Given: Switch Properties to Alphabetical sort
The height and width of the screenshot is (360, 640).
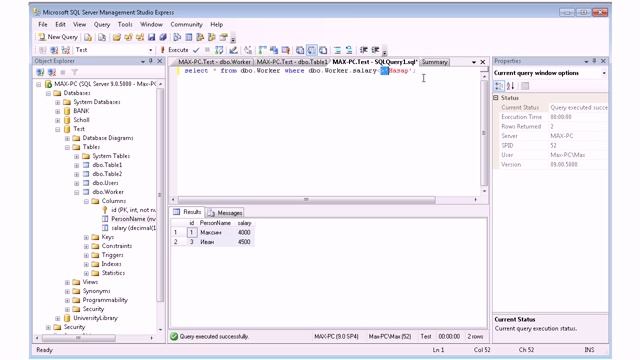Looking at the screenshot, I should pos(511,86).
